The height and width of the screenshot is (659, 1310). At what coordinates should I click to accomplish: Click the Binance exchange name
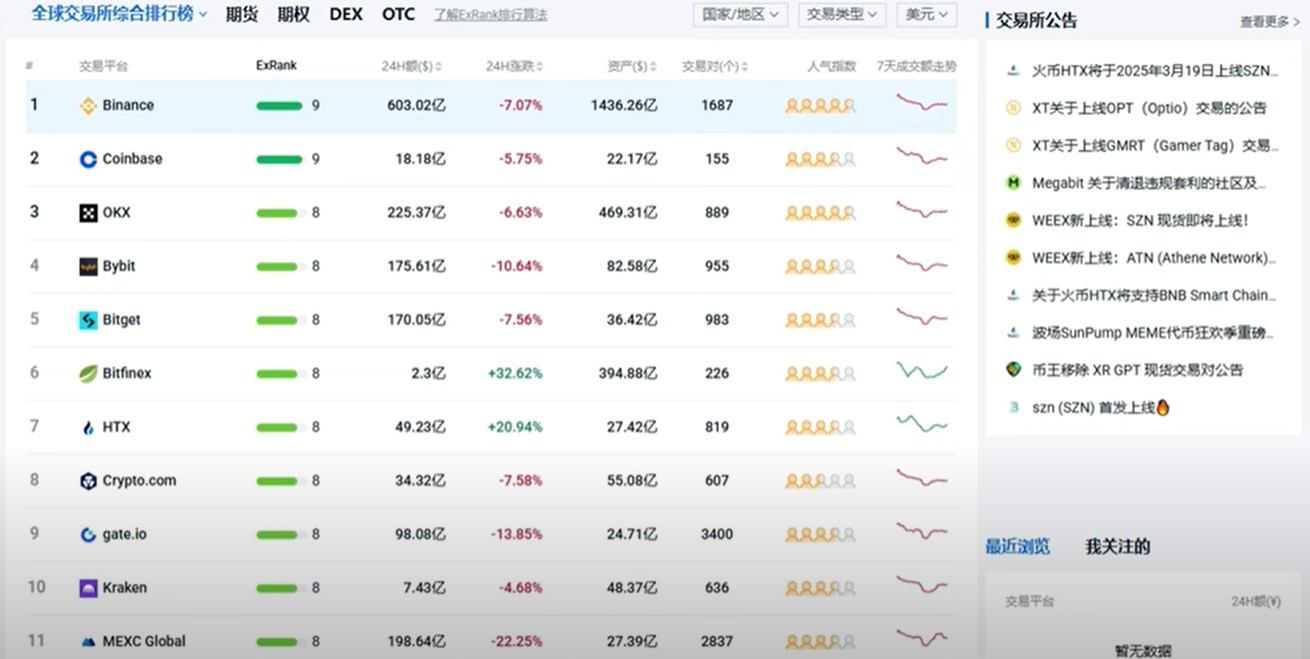(x=128, y=105)
